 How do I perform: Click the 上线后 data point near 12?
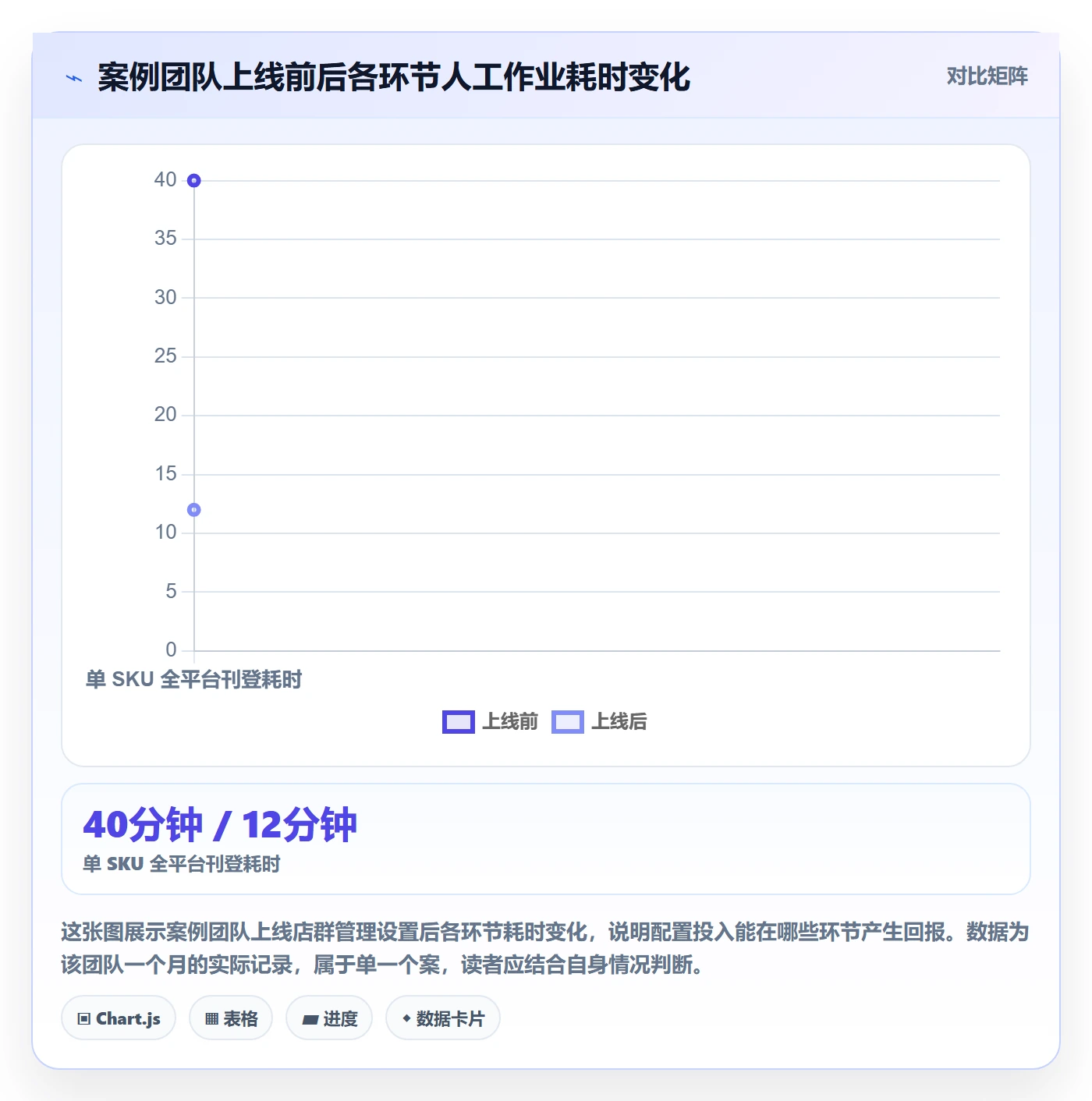coord(194,510)
